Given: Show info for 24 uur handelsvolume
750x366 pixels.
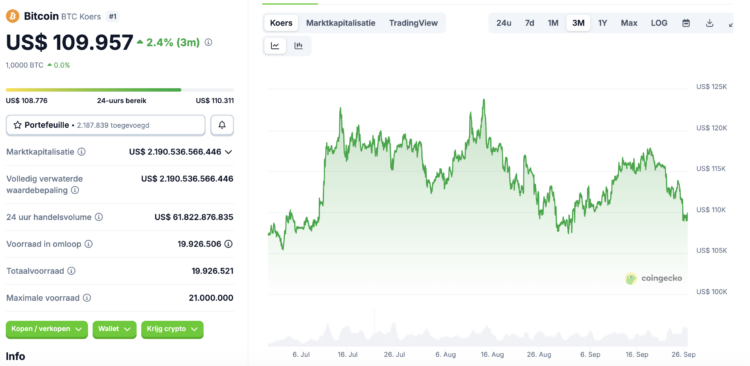Looking at the screenshot, I should click(x=99, y=217).
